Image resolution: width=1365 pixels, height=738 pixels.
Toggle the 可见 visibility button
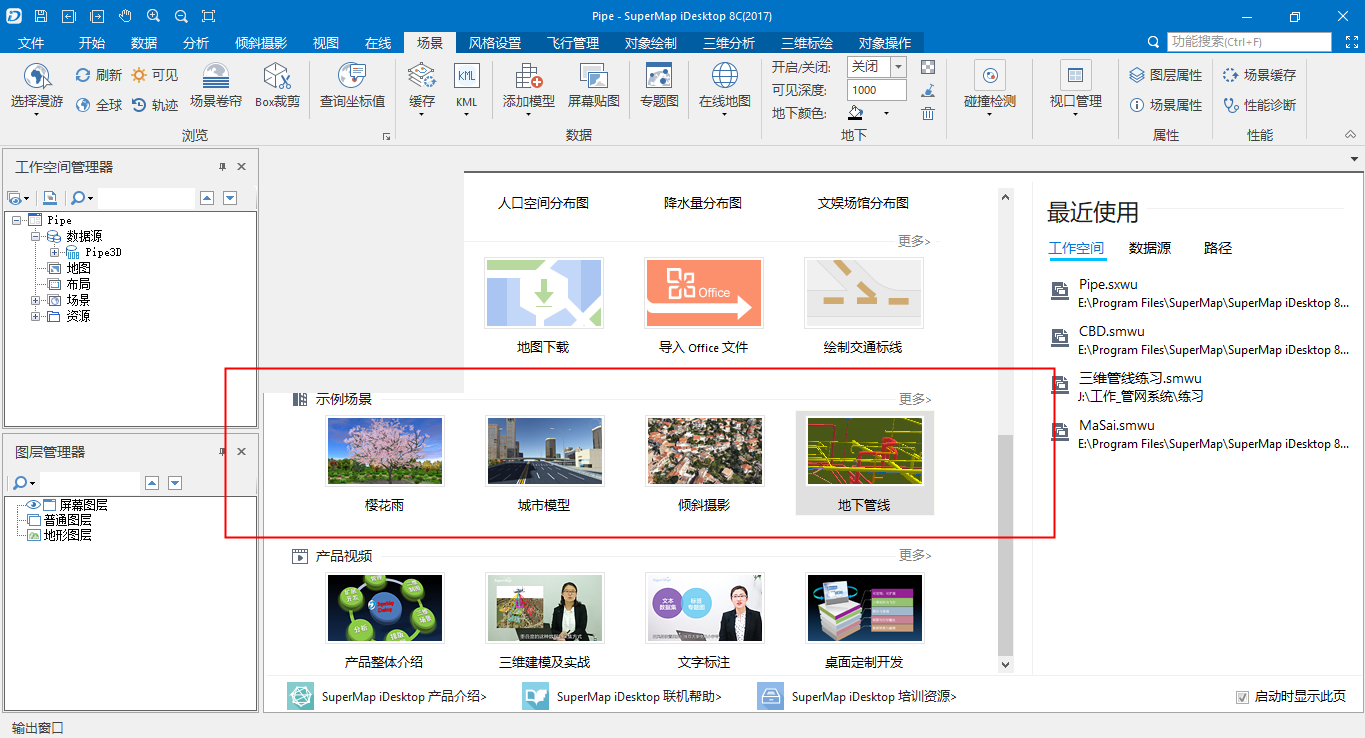[x=155, y=75]
